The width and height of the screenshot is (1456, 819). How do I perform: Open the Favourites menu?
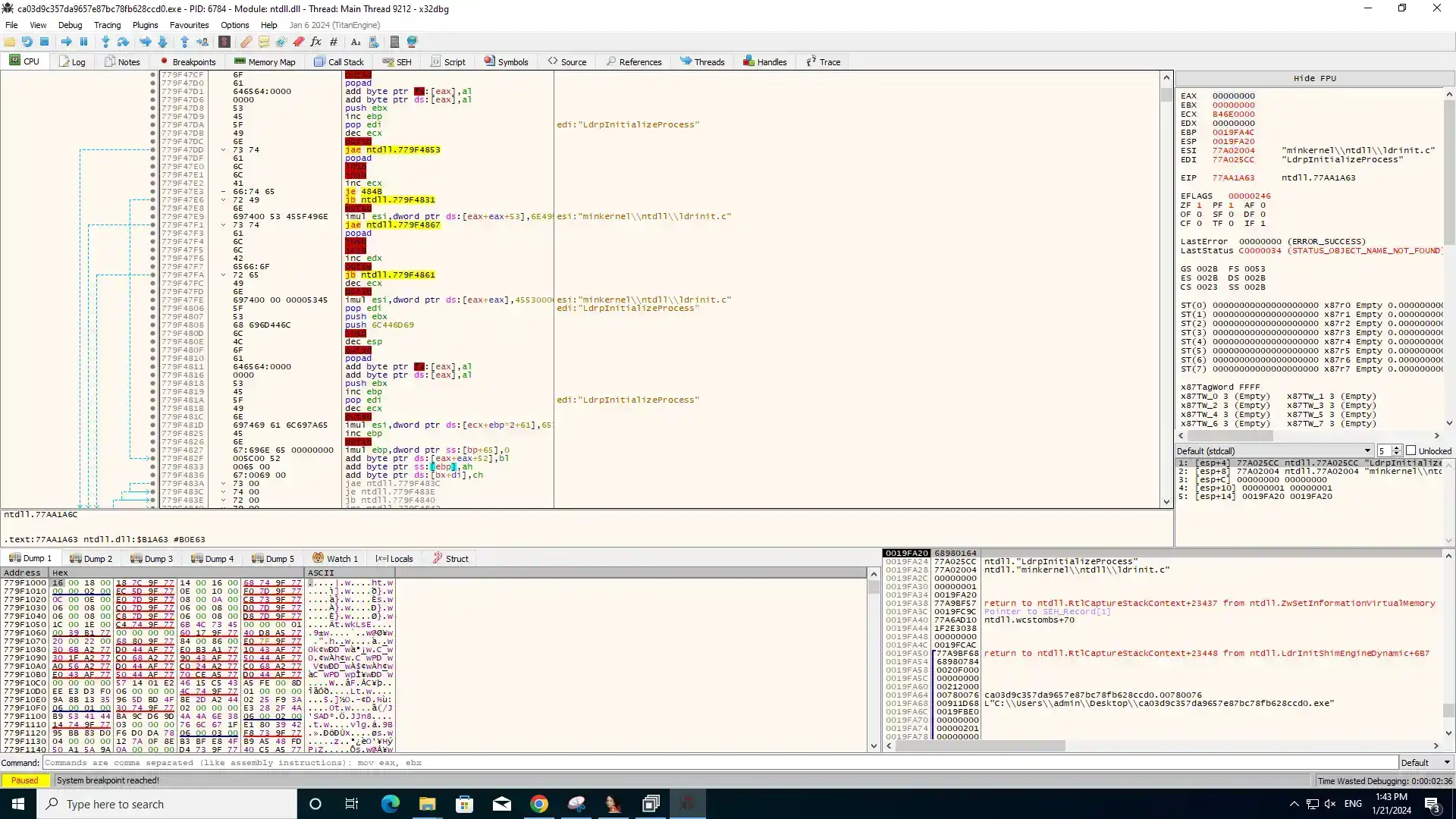(x=189, y=25)
